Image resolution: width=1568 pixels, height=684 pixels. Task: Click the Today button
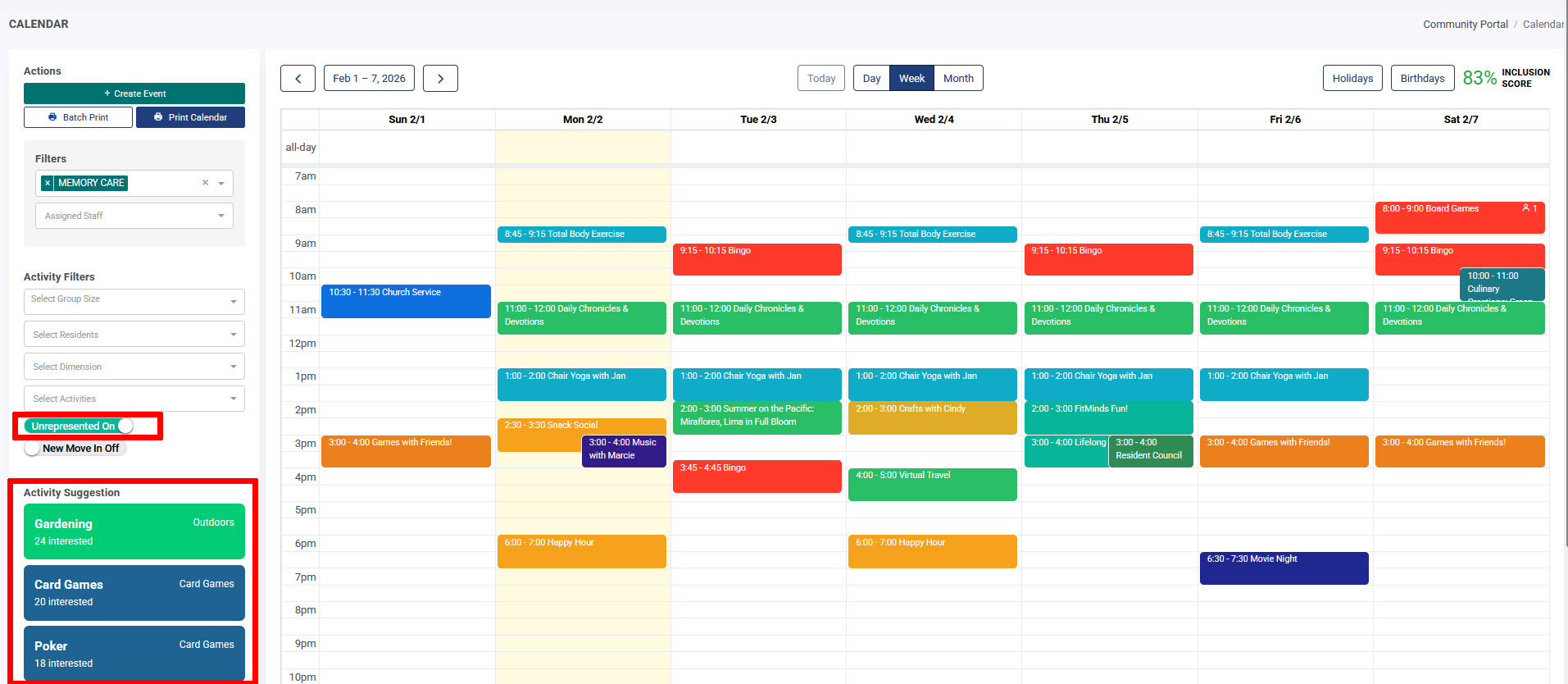point(821,79)
